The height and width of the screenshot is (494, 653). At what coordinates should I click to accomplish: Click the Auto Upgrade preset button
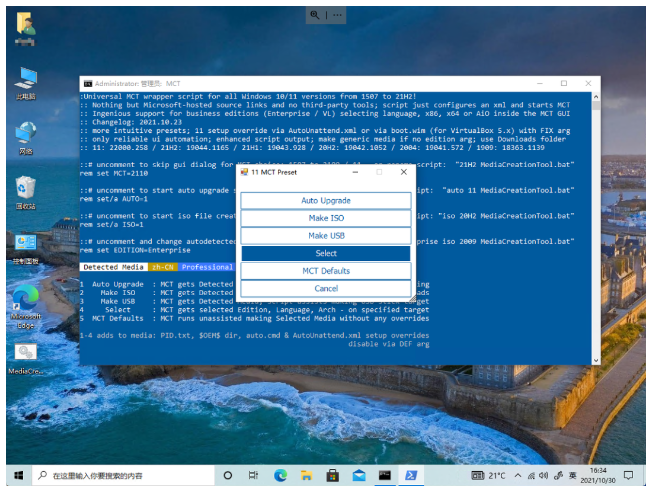[x=325, y=201]
